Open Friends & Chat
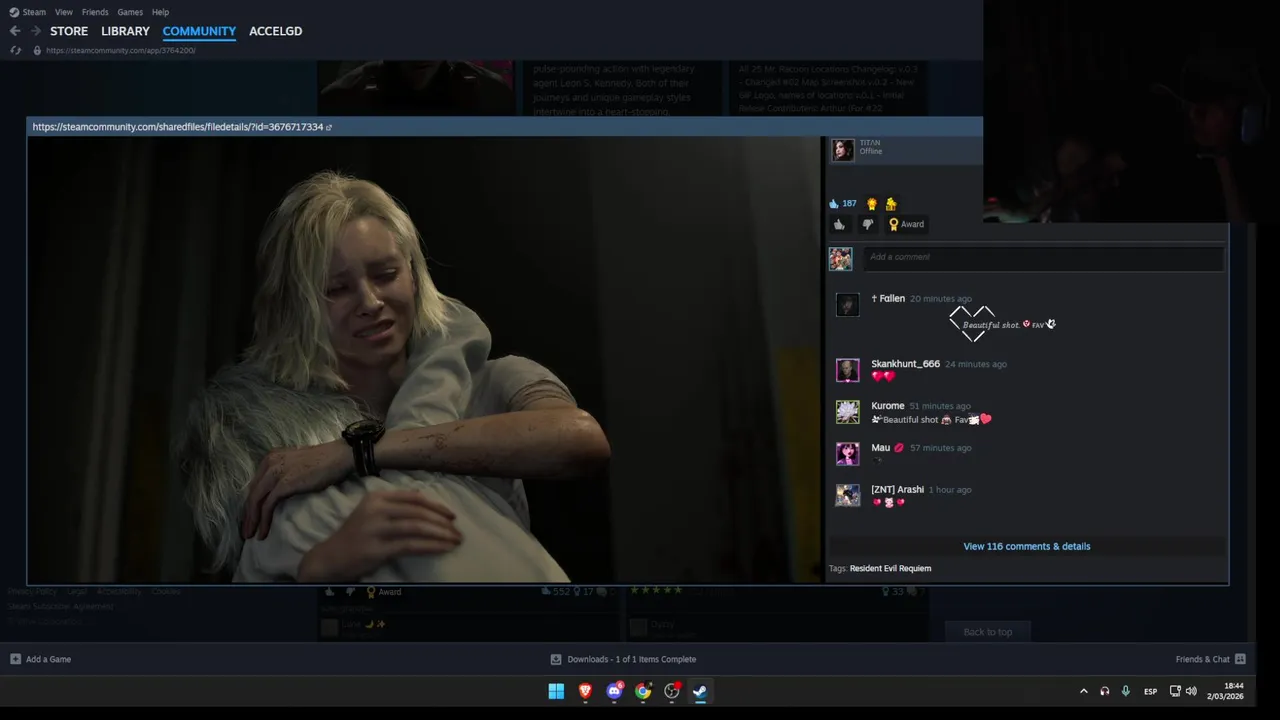 [x=1210, y=659]
